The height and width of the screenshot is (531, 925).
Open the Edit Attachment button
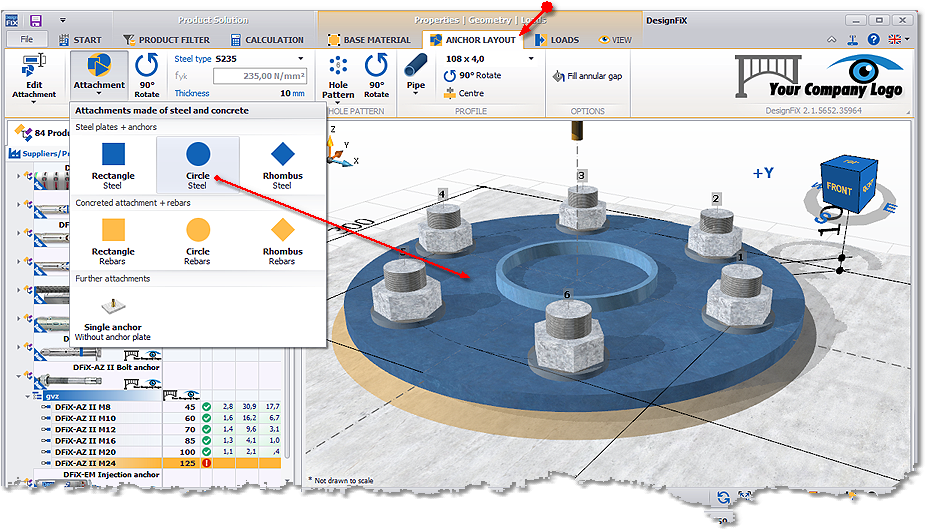click(x=34, y=75)
